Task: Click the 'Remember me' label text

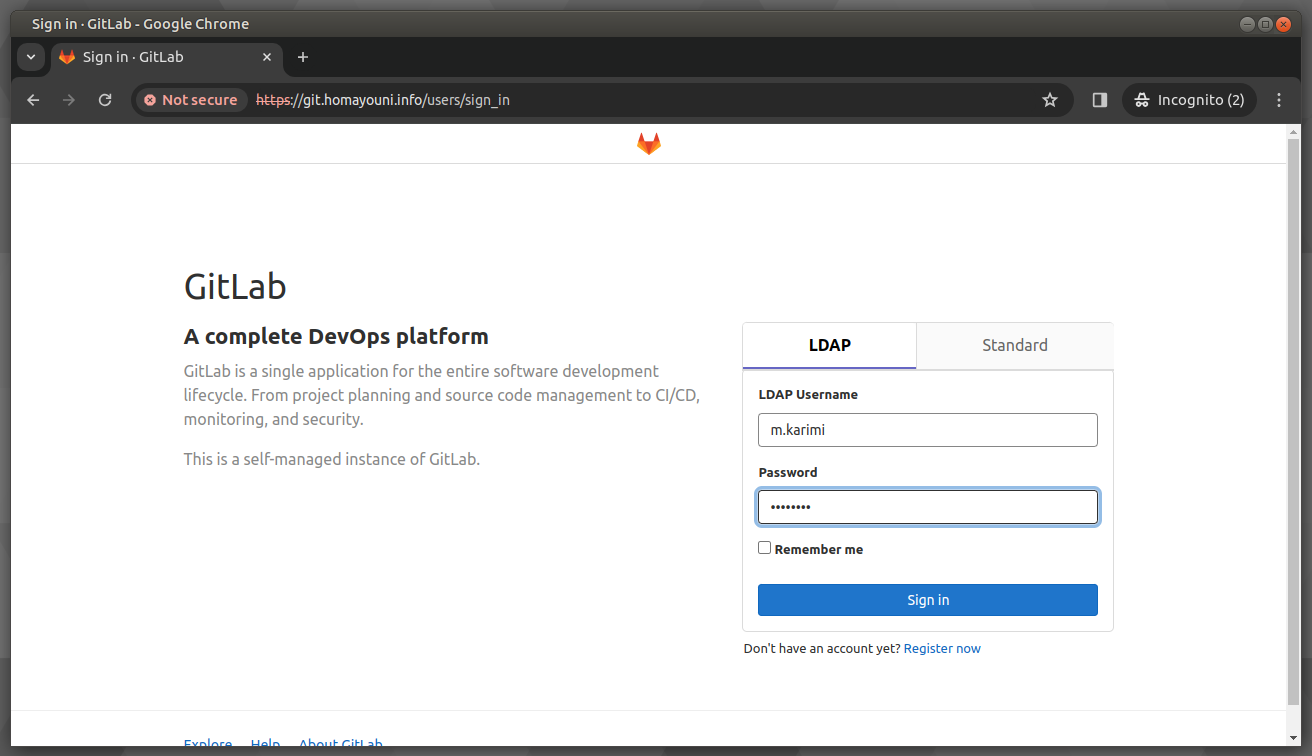Action: tap(819, 549)
